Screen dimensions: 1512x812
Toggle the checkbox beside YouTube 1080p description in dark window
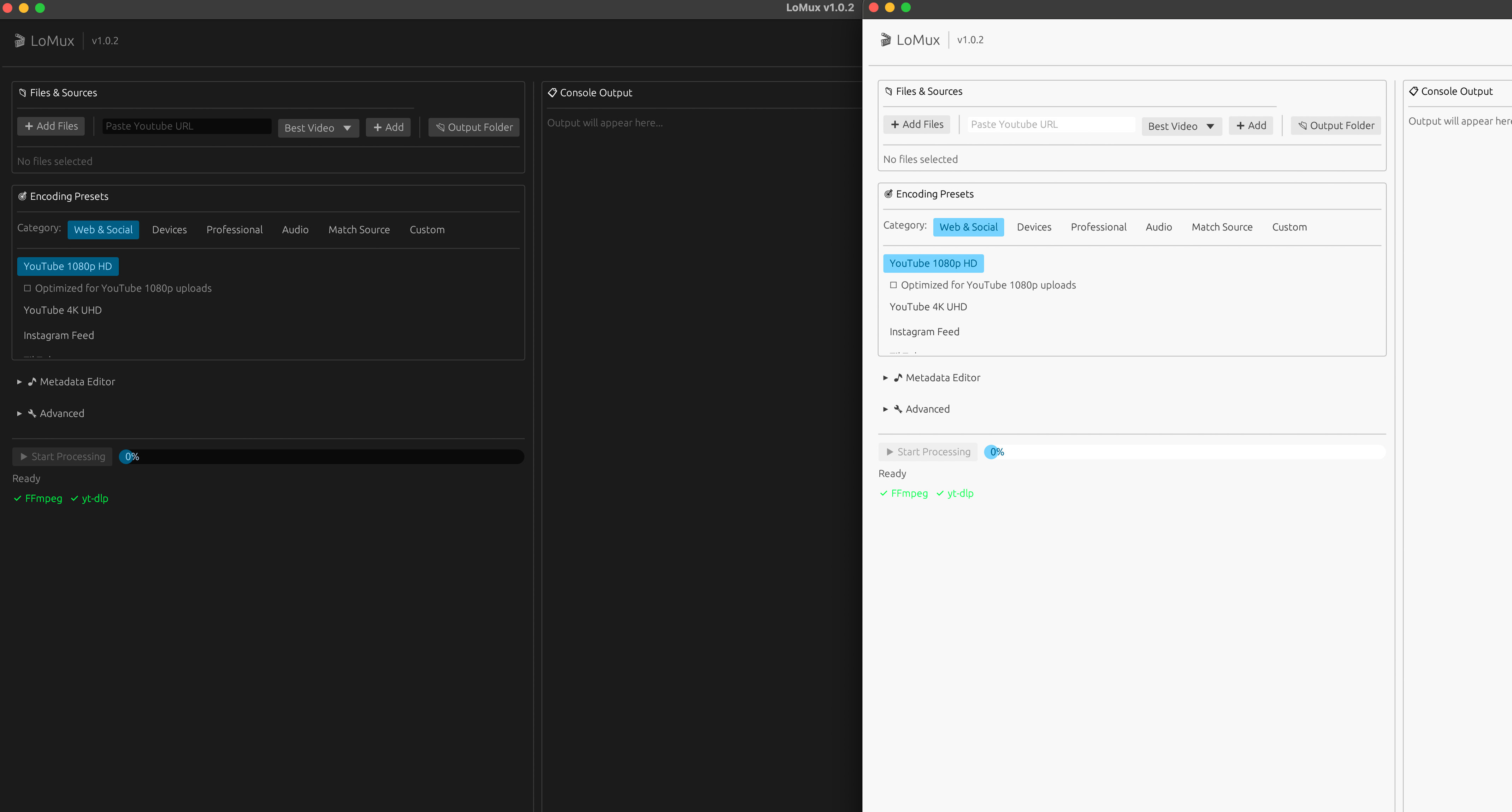click(27, 288)
